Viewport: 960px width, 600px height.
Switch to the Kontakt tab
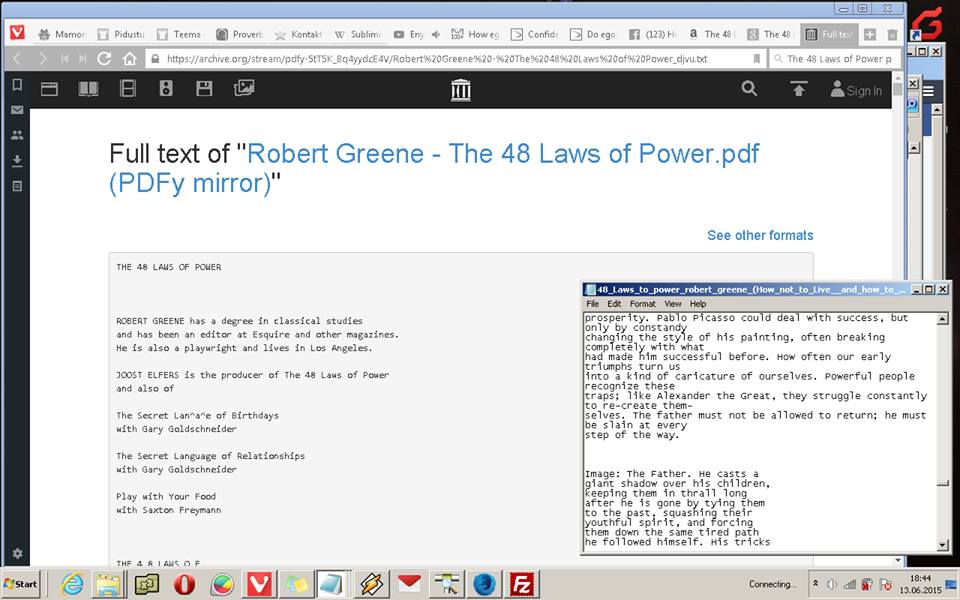click(x=298, y=34)
